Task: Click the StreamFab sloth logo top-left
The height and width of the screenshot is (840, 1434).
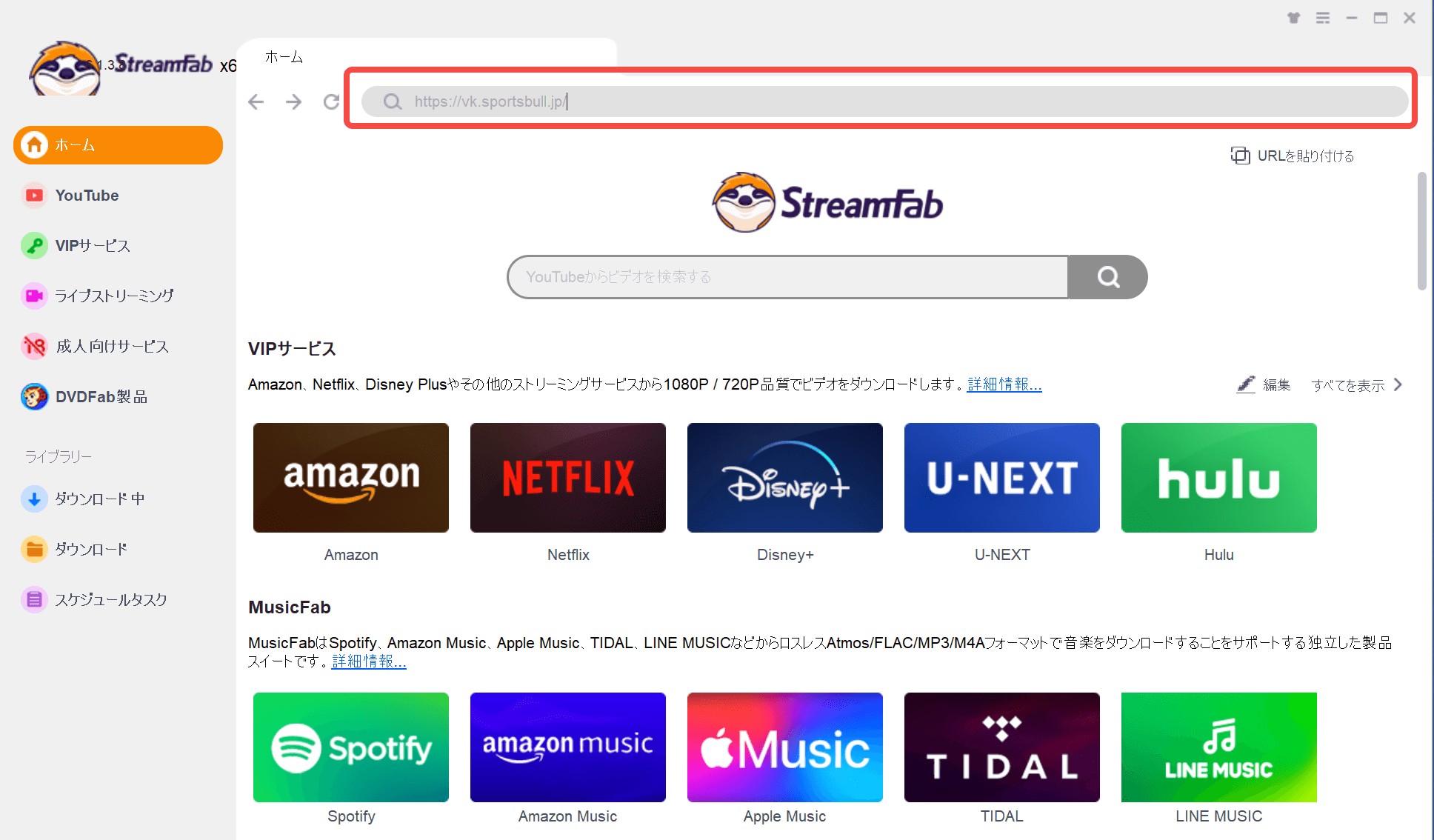Action: pos(65,68)
